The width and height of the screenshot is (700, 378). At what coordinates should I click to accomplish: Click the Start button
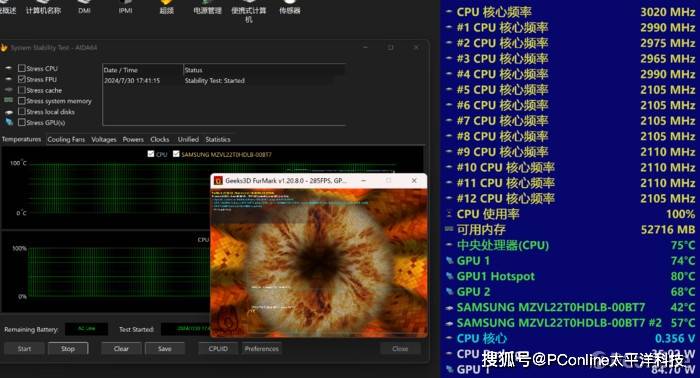coord(25,349)
